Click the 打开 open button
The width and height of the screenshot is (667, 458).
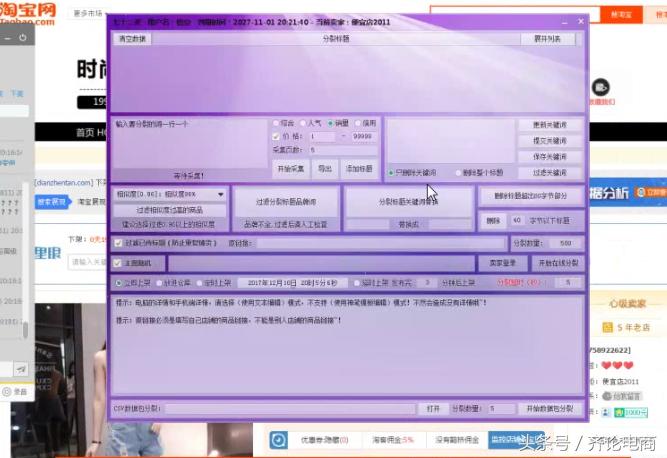[x=433, y=409]
